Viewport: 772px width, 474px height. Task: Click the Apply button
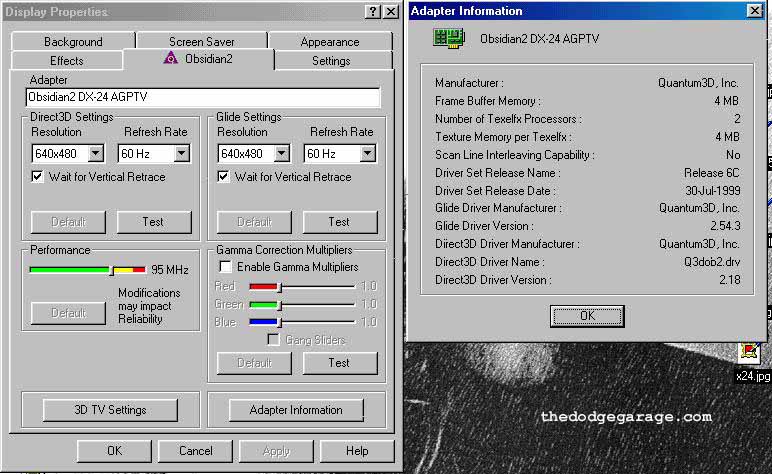(x=276, y=451)
